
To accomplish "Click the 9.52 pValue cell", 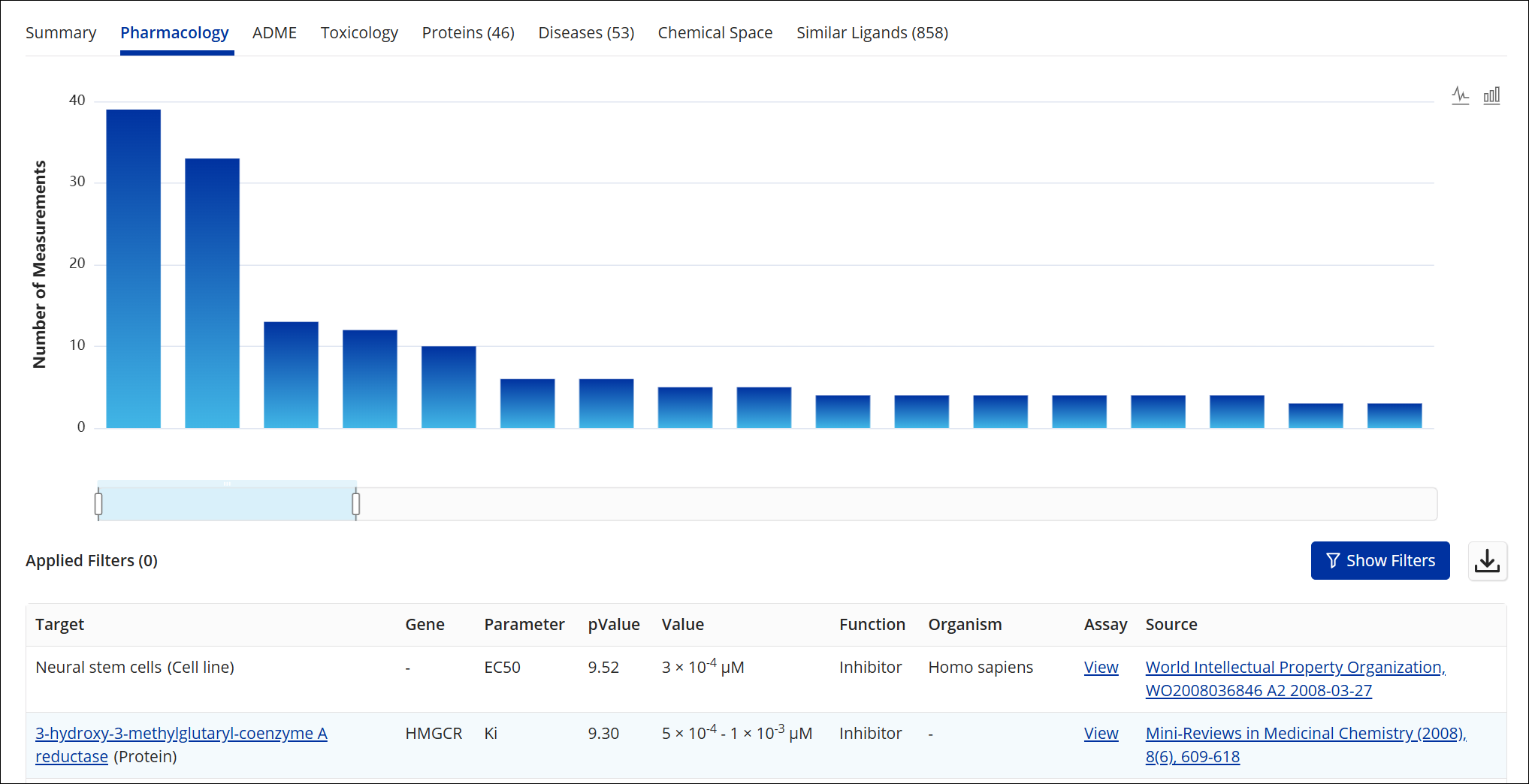I will [x=603, y=668].
